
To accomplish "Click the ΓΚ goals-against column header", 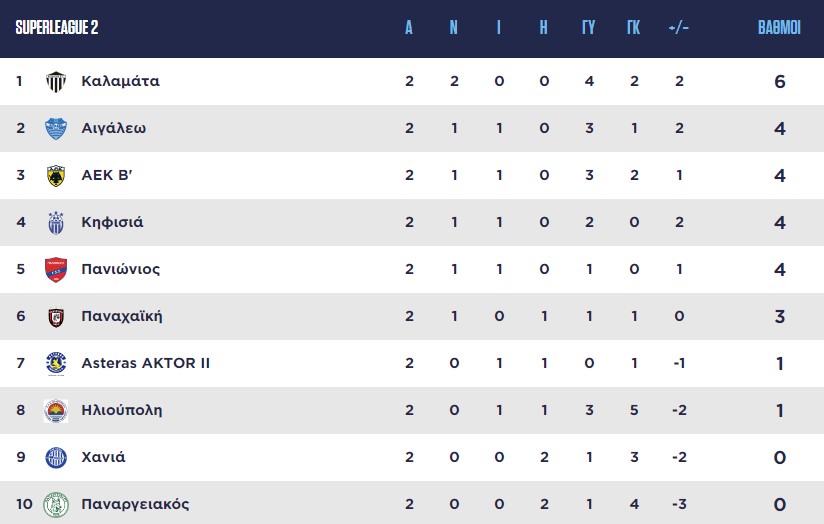I will point(633,28).
